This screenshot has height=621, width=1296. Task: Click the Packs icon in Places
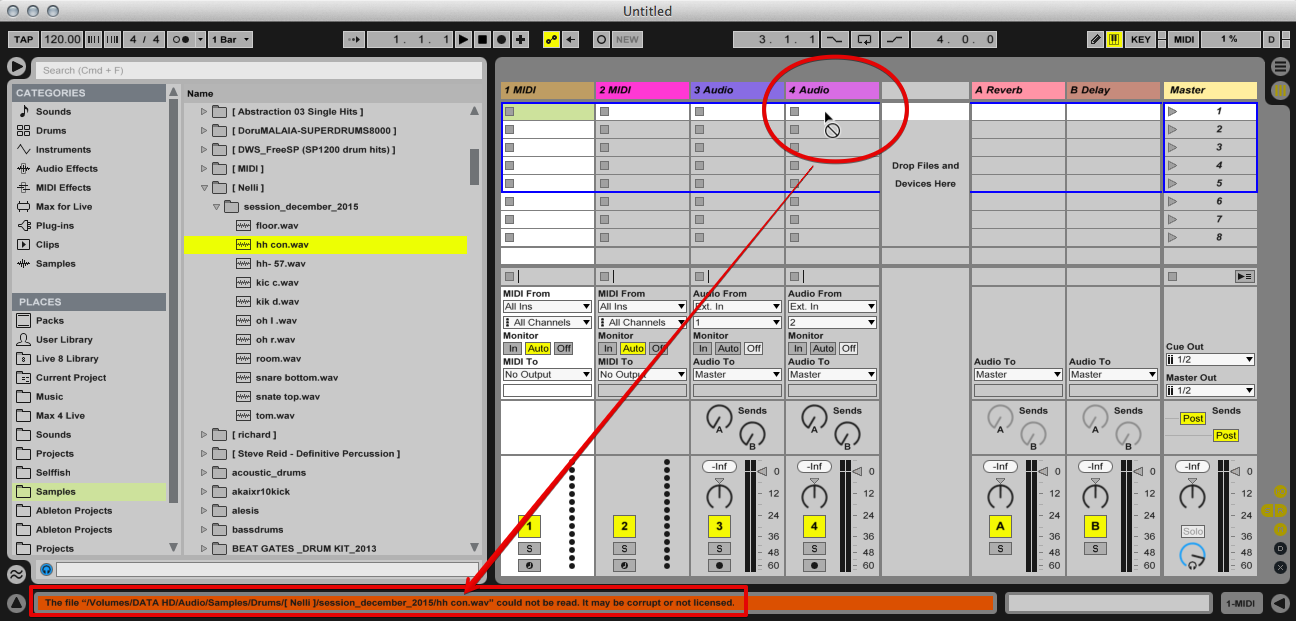coord(23,321)
